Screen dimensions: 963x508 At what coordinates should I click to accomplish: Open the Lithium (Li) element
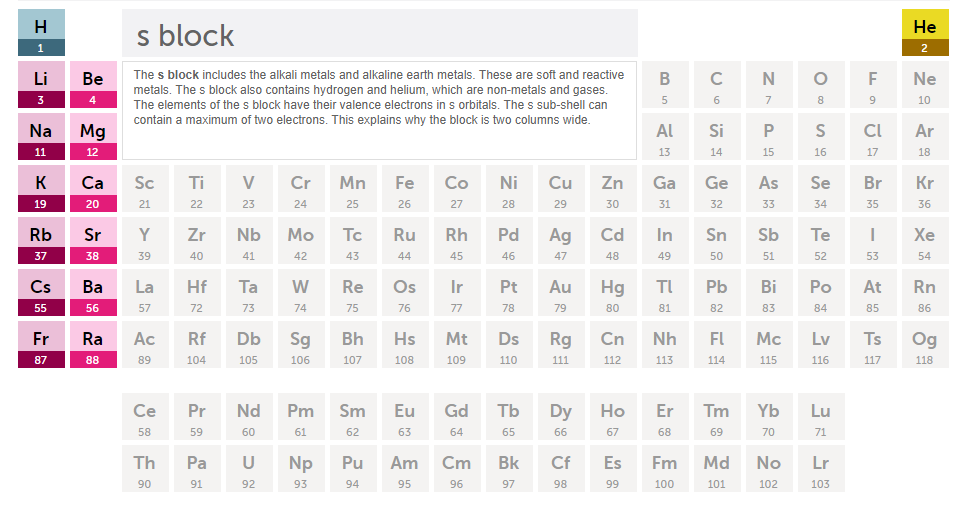click(41, 85)
